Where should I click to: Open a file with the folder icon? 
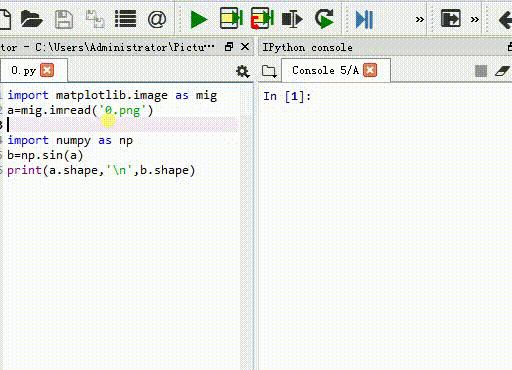coord(31,19)
